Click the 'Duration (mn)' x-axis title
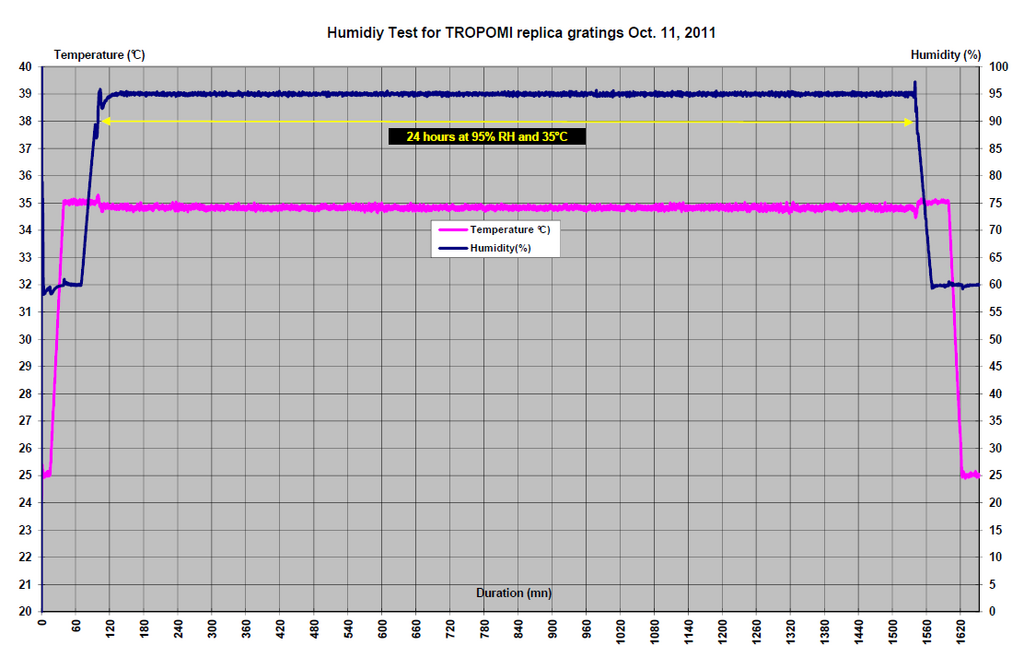Image resolution: width=1024 pixels, height=669 pixels. 514,593
